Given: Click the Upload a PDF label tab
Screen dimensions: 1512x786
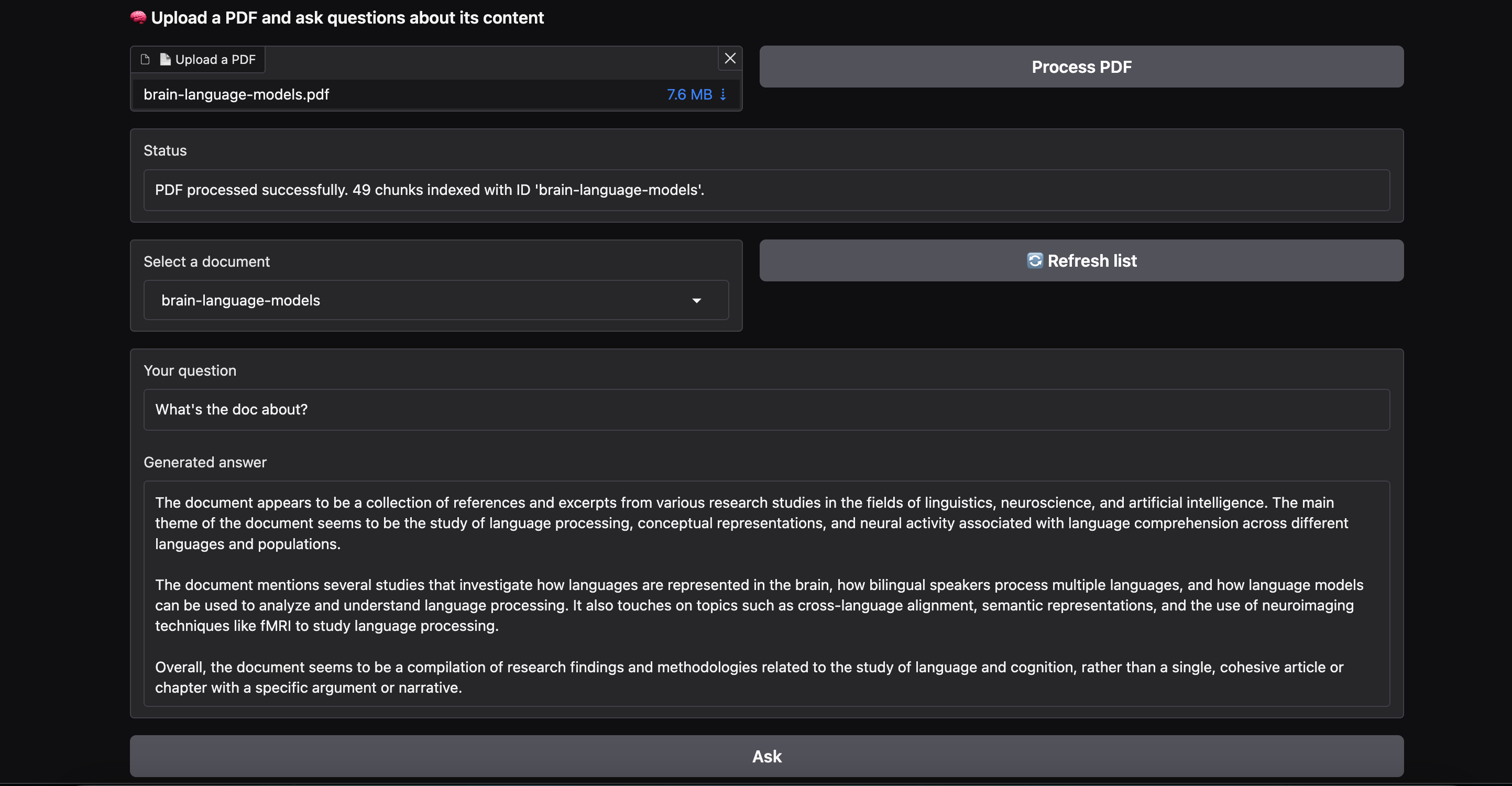Looking at the screenshot, I should 215,59.
